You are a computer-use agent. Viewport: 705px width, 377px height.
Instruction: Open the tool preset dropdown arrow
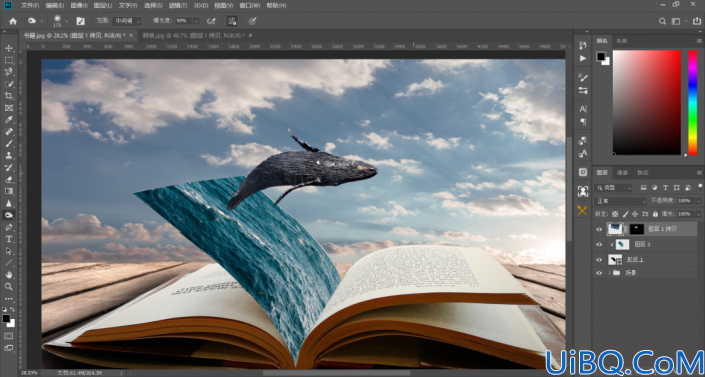tap(42, 21)
